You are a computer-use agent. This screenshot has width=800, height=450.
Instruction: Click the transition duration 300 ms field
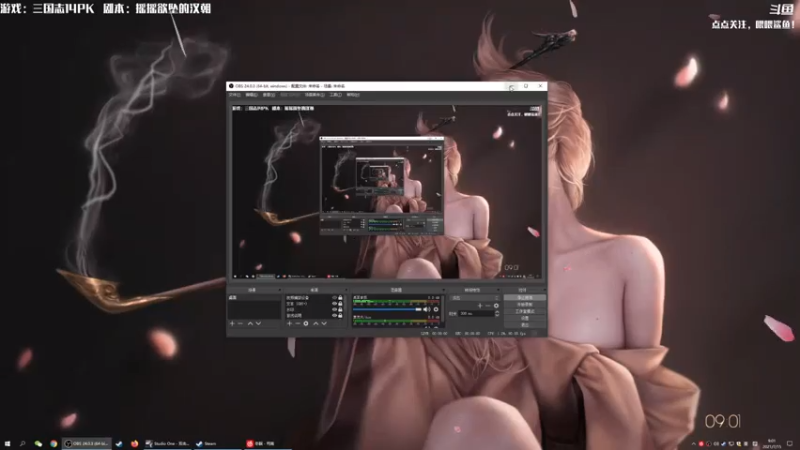[x=476, y=313]
